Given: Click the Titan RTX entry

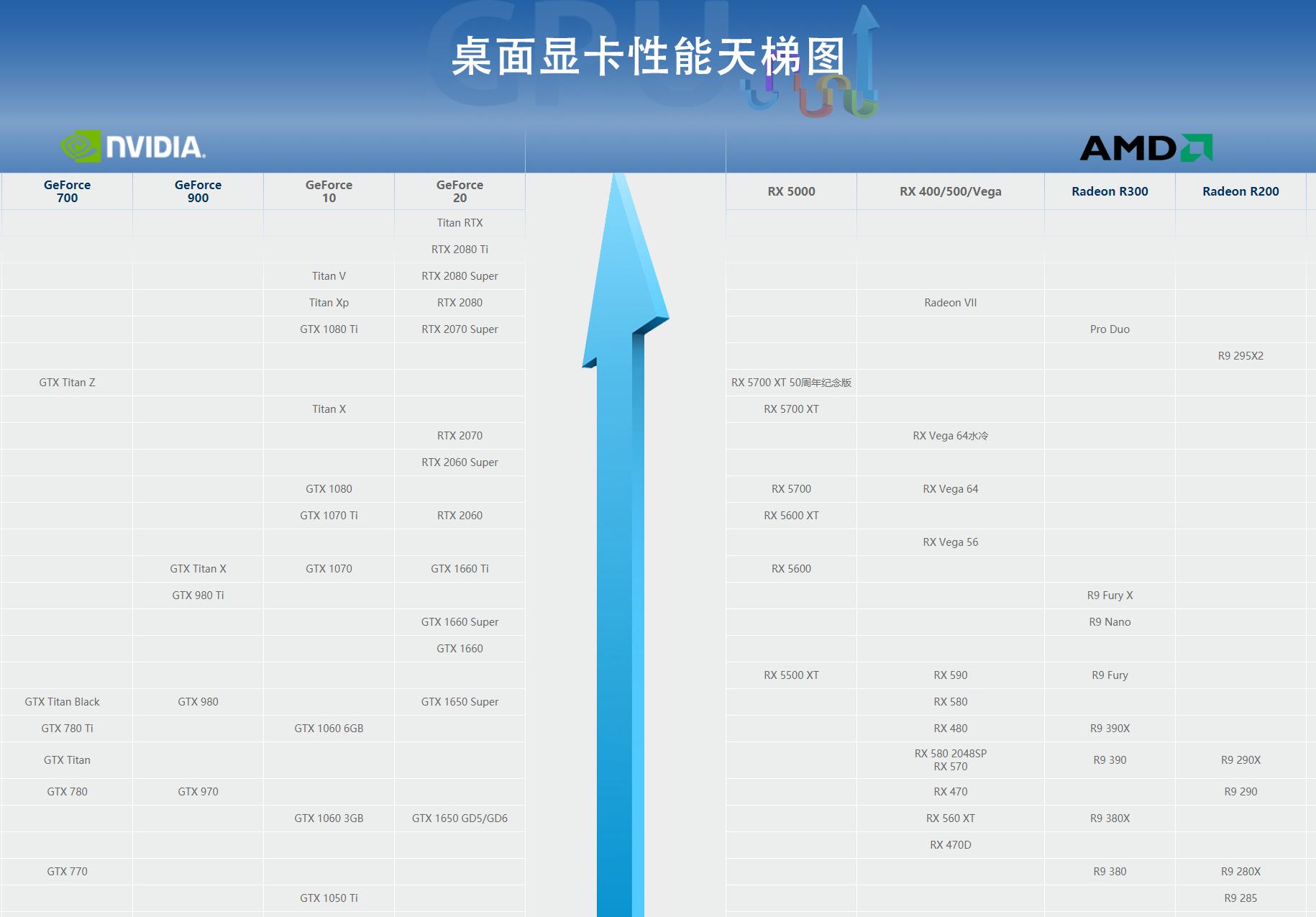Looking at the screenshot, I should coord(460,223).
